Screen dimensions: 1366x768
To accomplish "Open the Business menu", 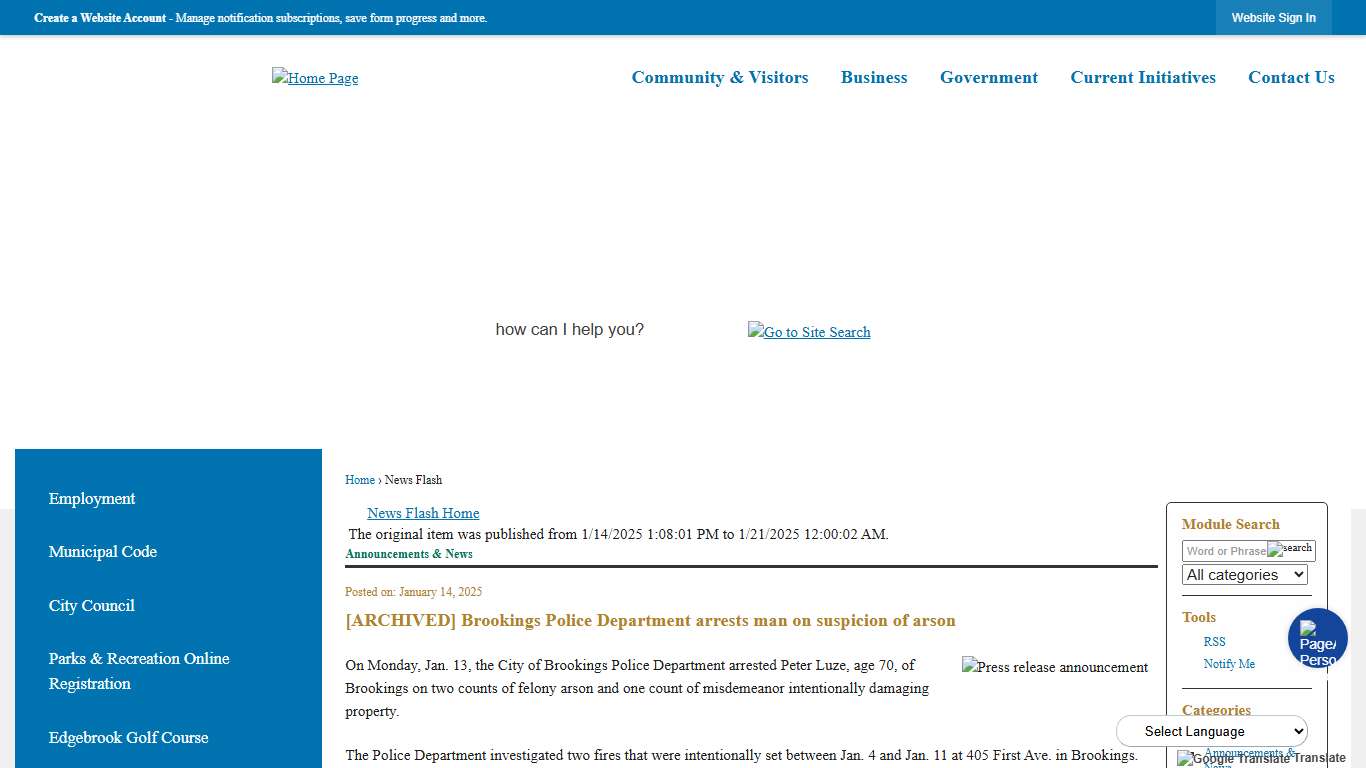I will coord(874,78).
